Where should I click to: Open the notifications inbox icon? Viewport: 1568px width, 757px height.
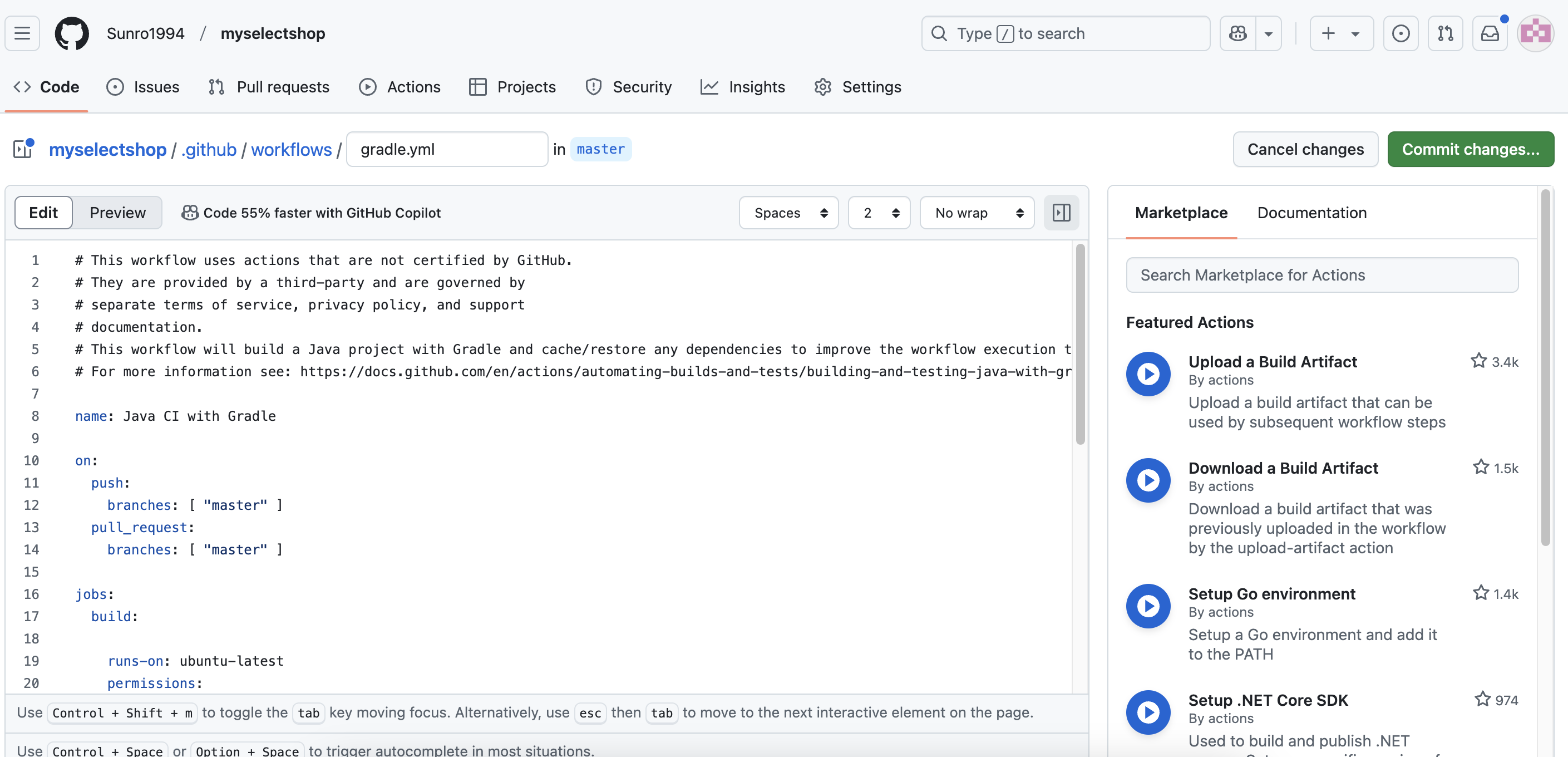click(x=1489, y=33)
